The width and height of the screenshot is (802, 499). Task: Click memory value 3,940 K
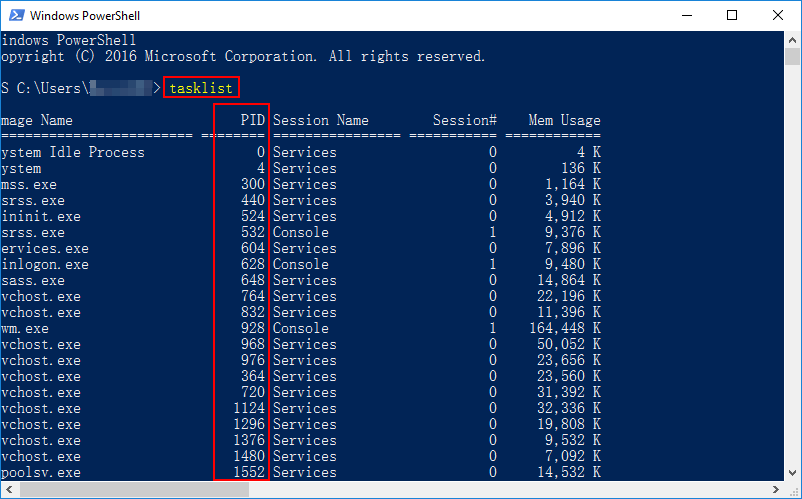point(573,200)
